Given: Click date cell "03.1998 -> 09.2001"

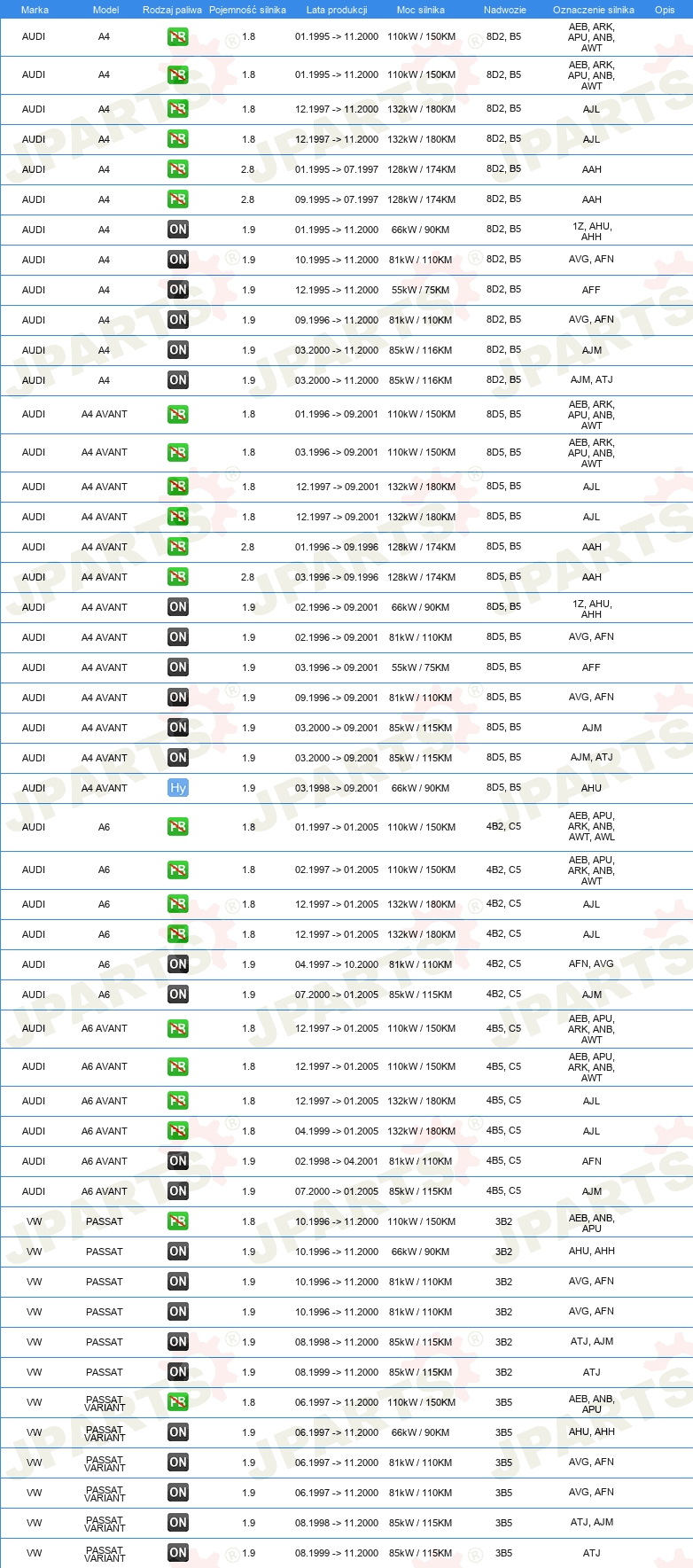Looking at the screenshot, I should pos(337,788).
